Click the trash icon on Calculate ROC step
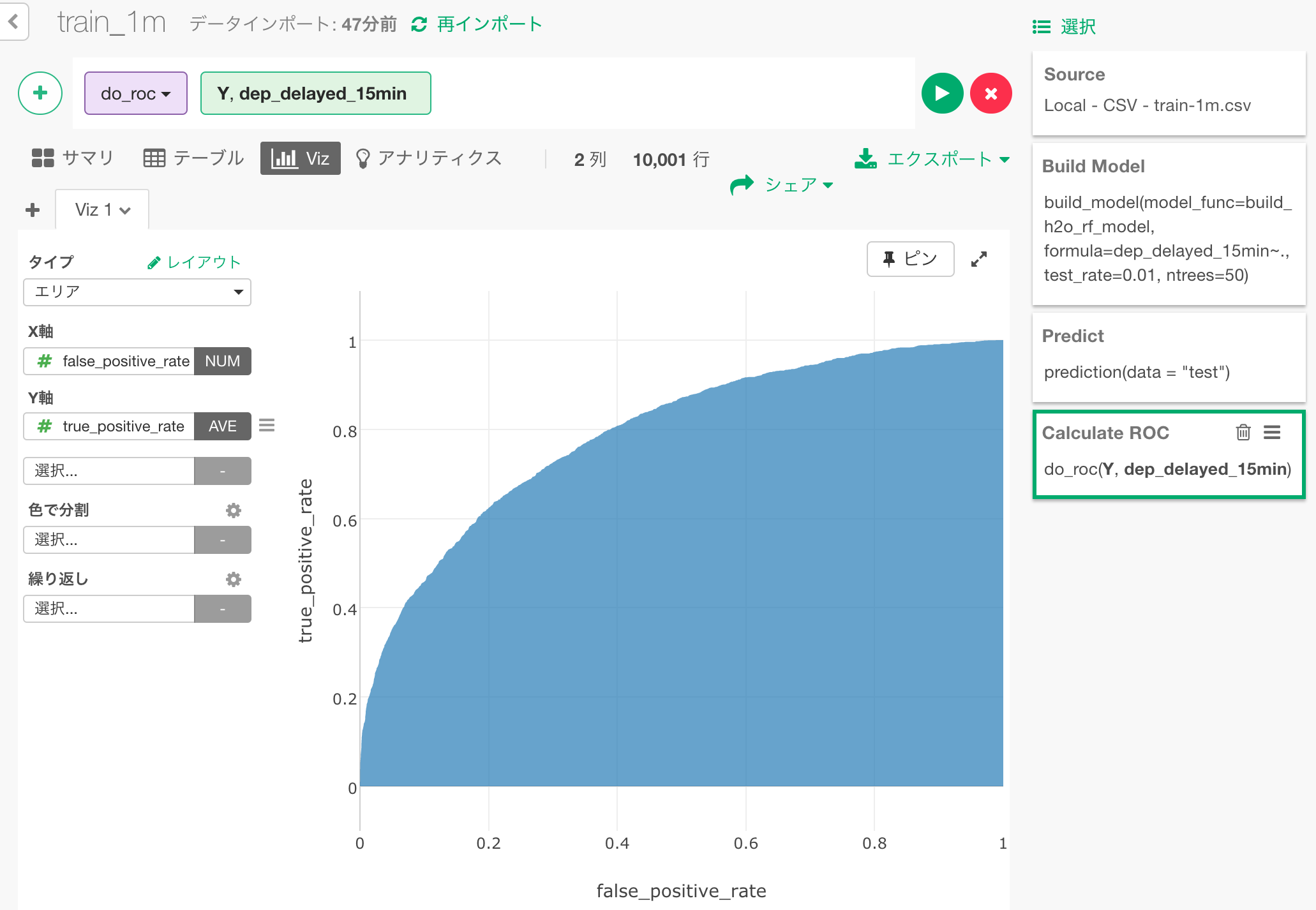The height and width of the screenshot is (910, 1316). pyautogui.click(x=1243, y=433)
